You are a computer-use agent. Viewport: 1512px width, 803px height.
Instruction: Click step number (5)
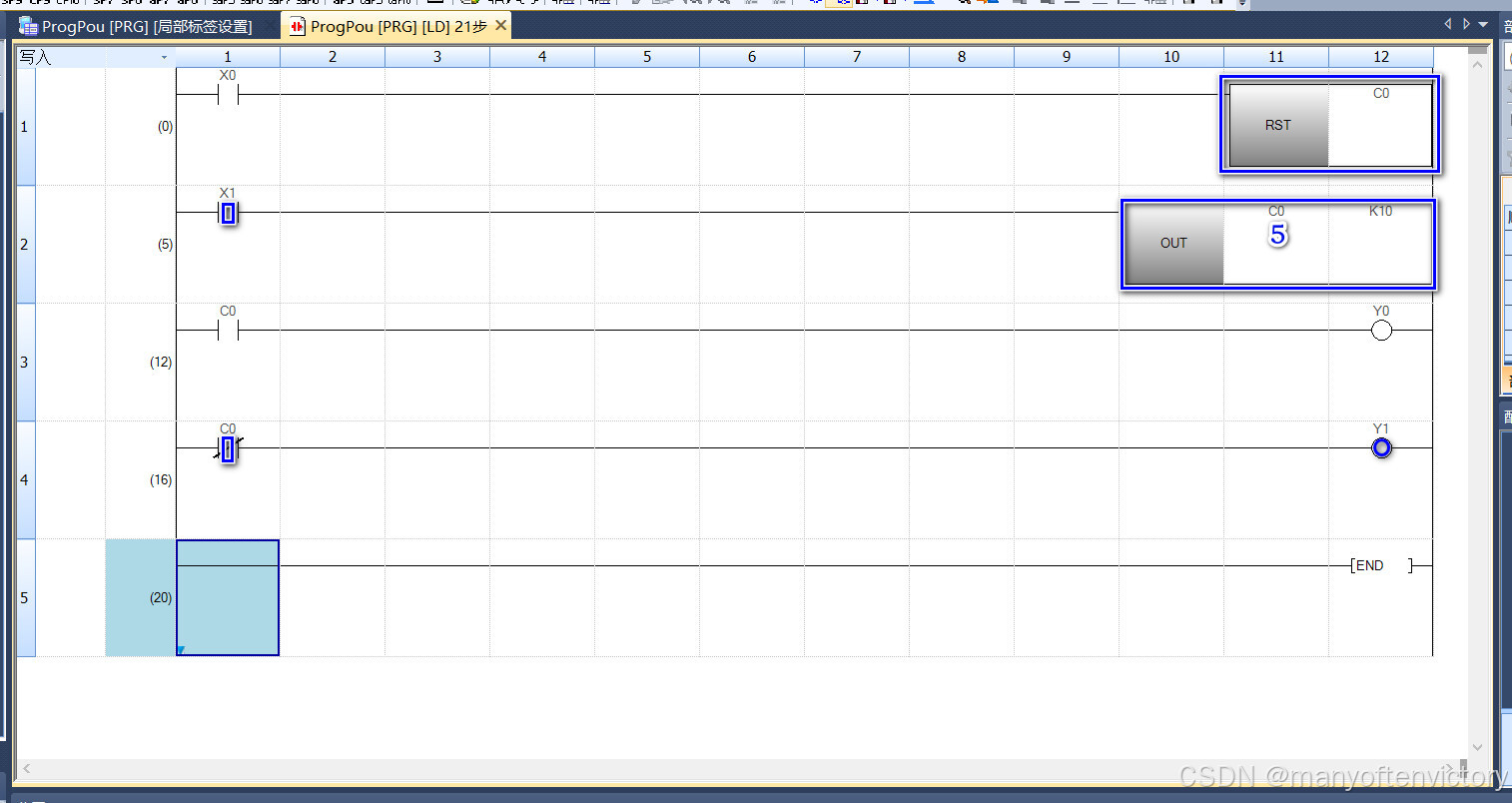point(165,245)
